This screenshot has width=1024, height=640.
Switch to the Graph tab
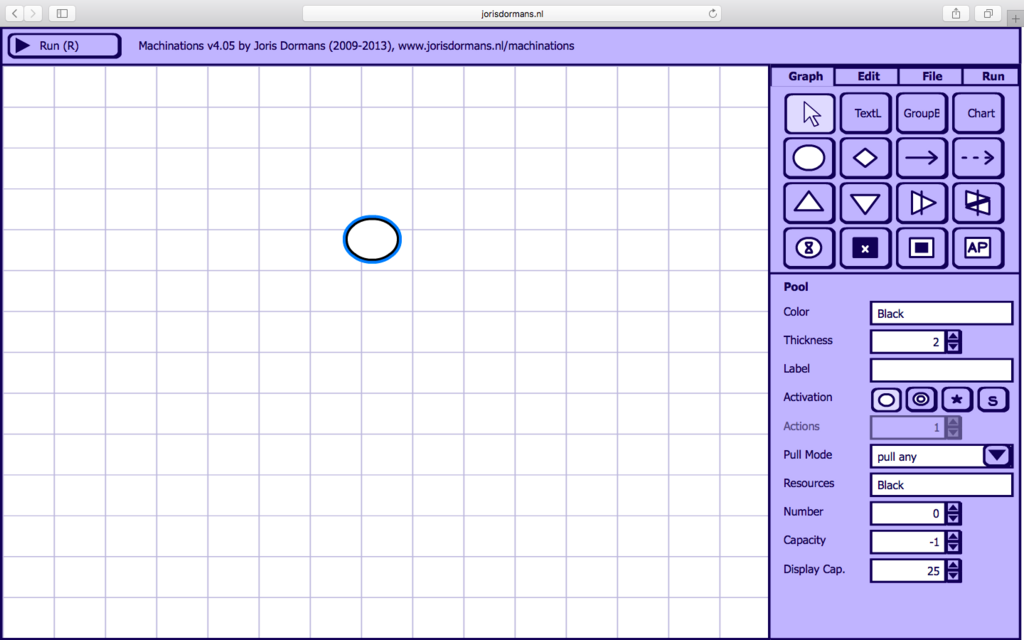[803, 76]
